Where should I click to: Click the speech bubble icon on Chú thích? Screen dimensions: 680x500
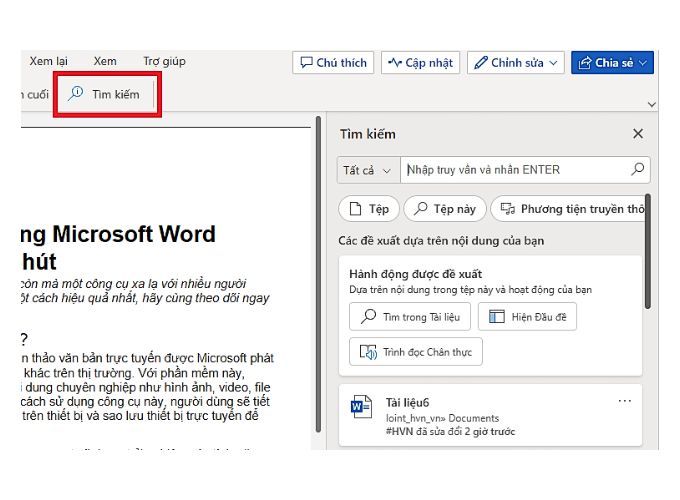pyautogui.click(x=306, y=62)
